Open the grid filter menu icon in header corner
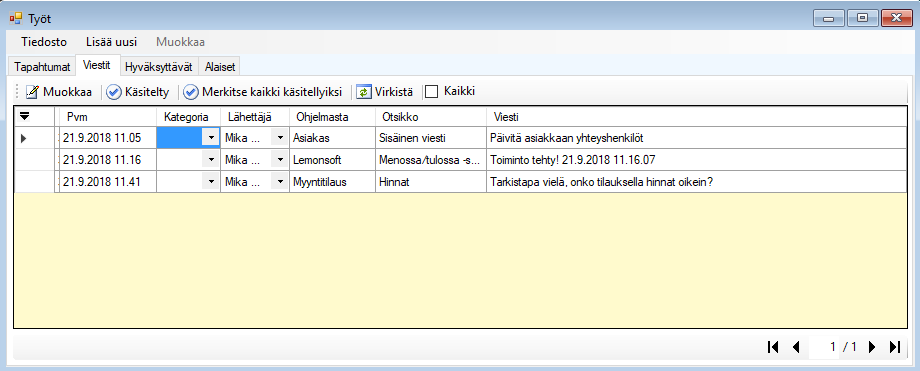Screen dimensions: 920x371 tap(25, 116)
